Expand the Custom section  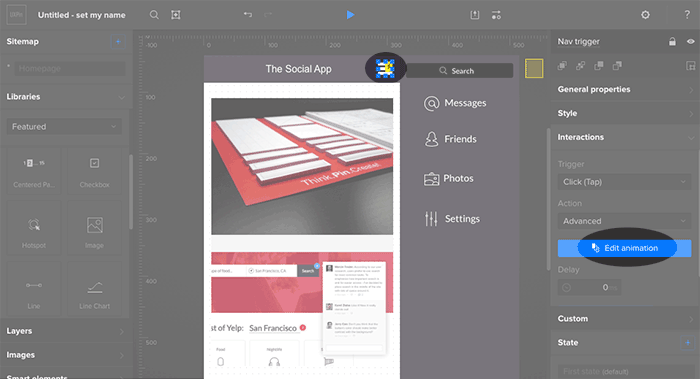tap(625, 319)
